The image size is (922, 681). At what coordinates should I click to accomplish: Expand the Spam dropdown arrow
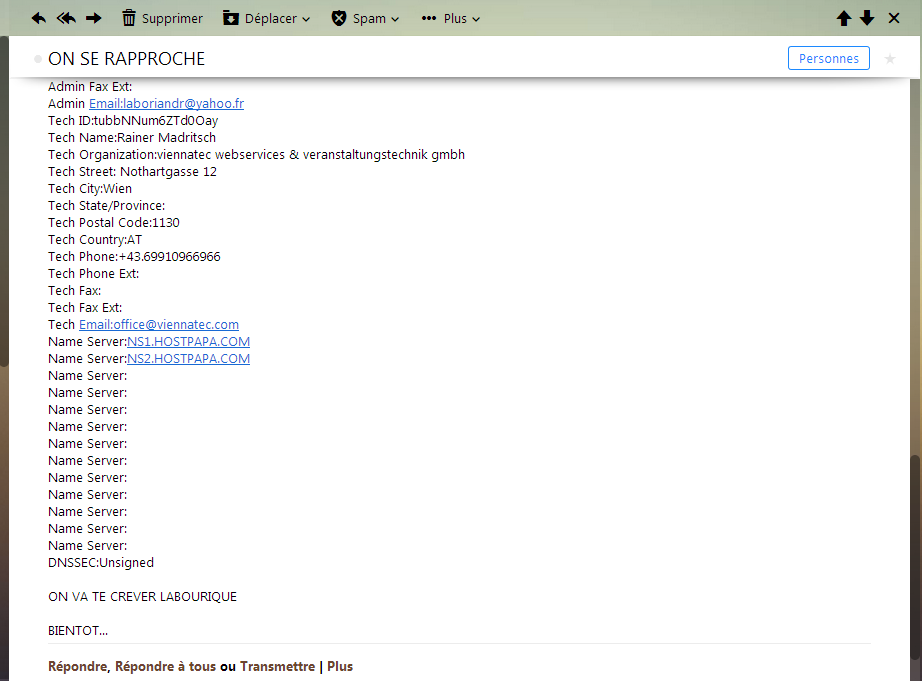tap(395, 19)
